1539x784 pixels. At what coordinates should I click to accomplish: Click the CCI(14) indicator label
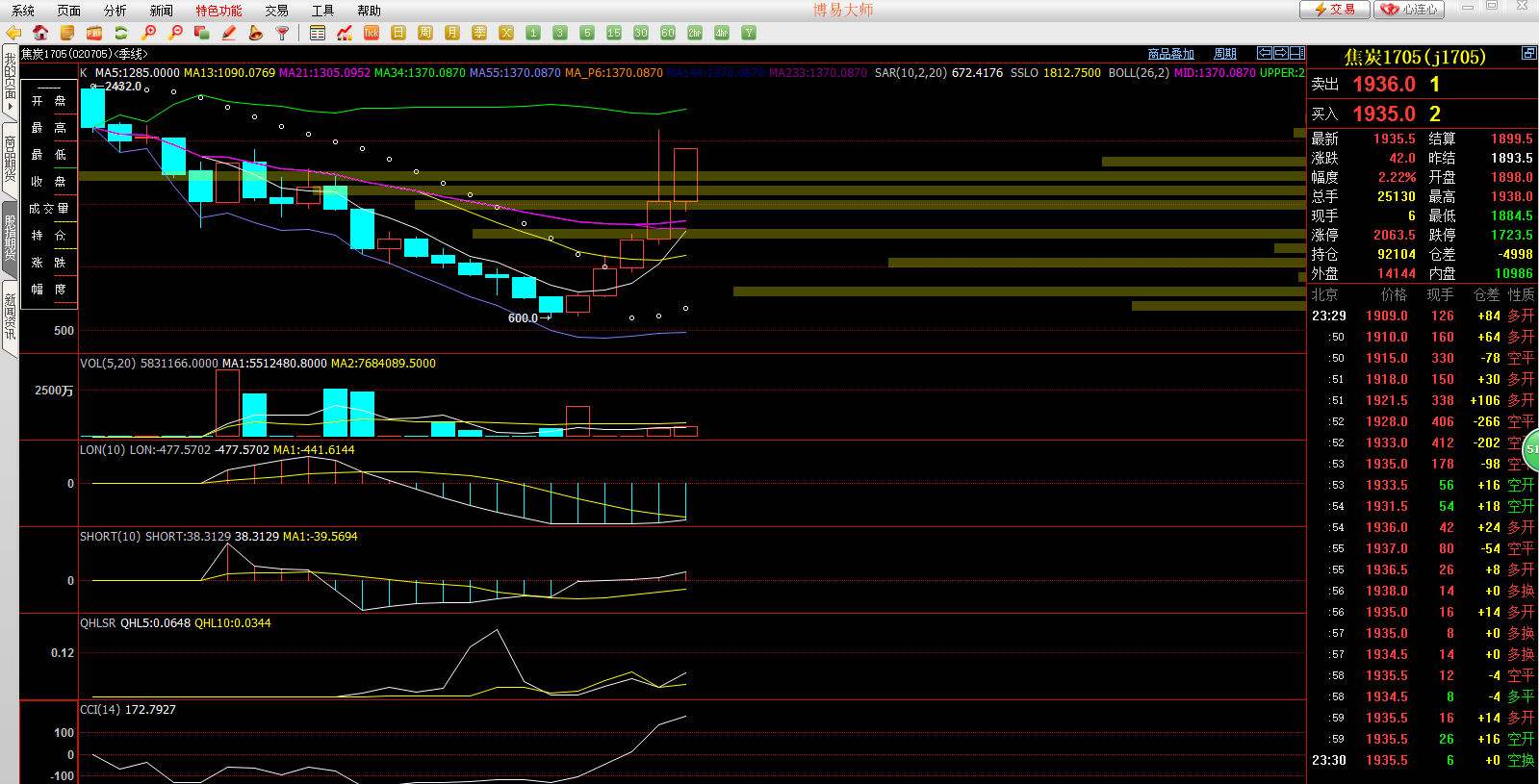(x=100, y=709)
